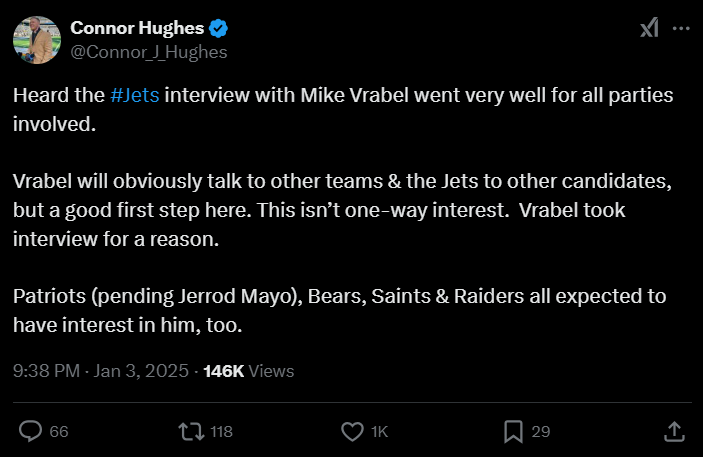Click the #Jets hashtag link
Screen dimensions: 703x457
pyautogui.click(x=134, y=96)
